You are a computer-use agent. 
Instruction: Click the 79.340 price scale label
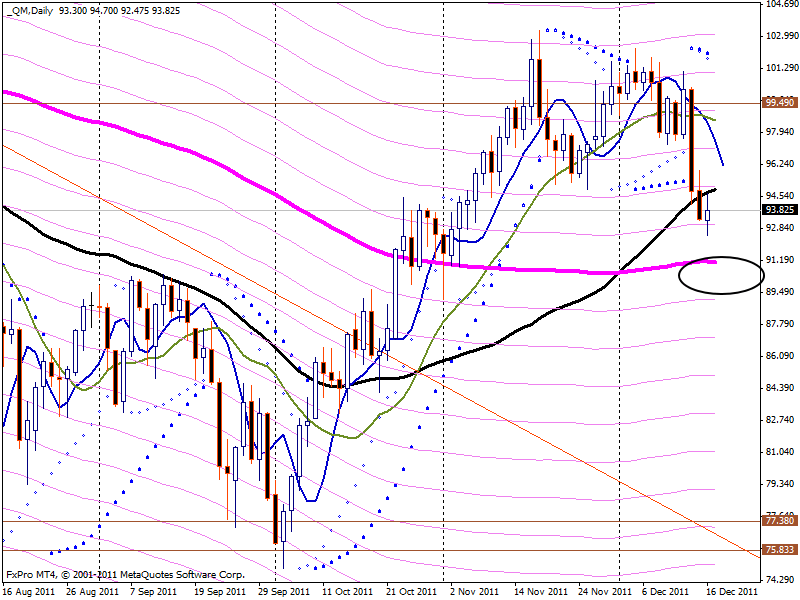coord(781,483)
